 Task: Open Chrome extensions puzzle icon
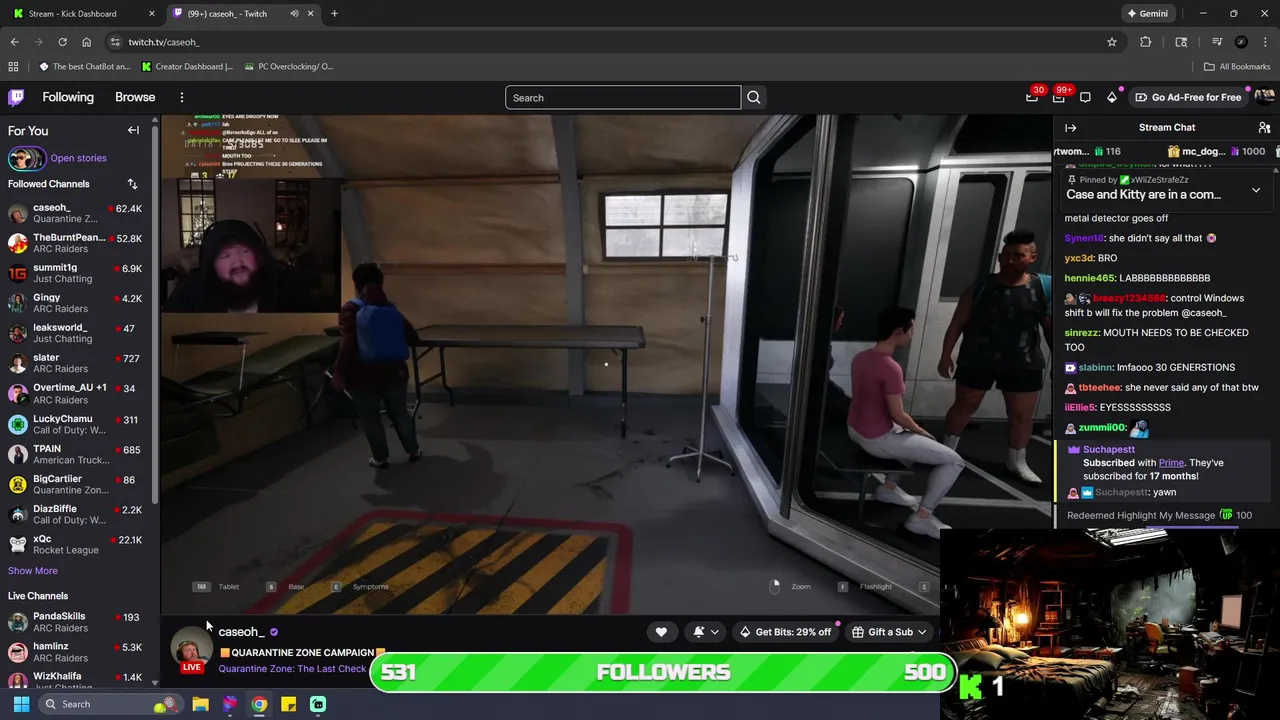1146,42
